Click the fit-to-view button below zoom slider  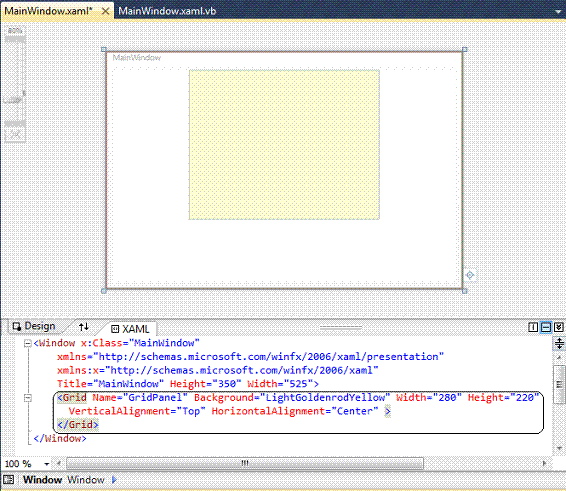point(15,135)
